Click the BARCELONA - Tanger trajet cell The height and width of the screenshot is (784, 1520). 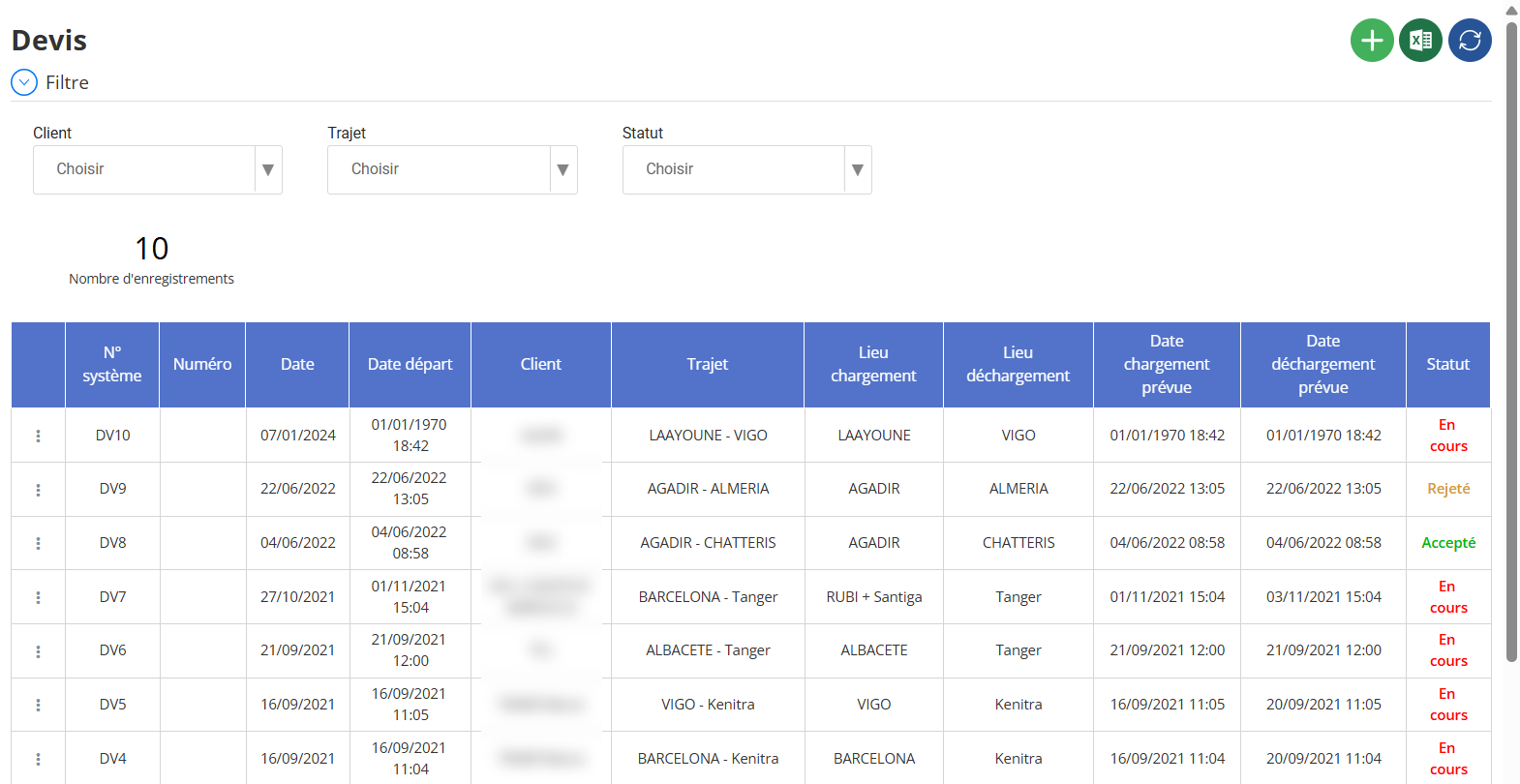point(708,597)
